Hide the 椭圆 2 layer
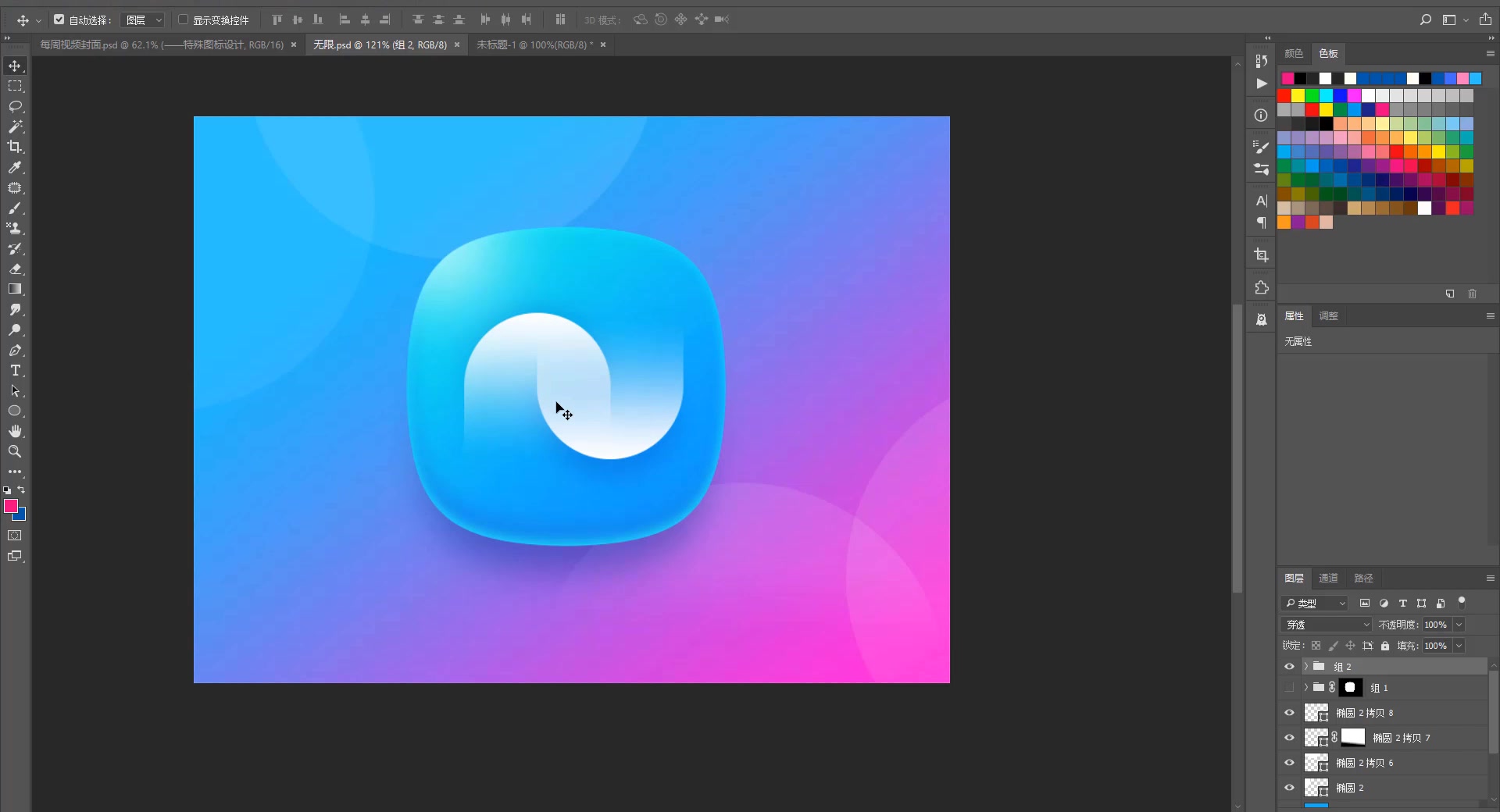1500x812 pixels. 1289,787
